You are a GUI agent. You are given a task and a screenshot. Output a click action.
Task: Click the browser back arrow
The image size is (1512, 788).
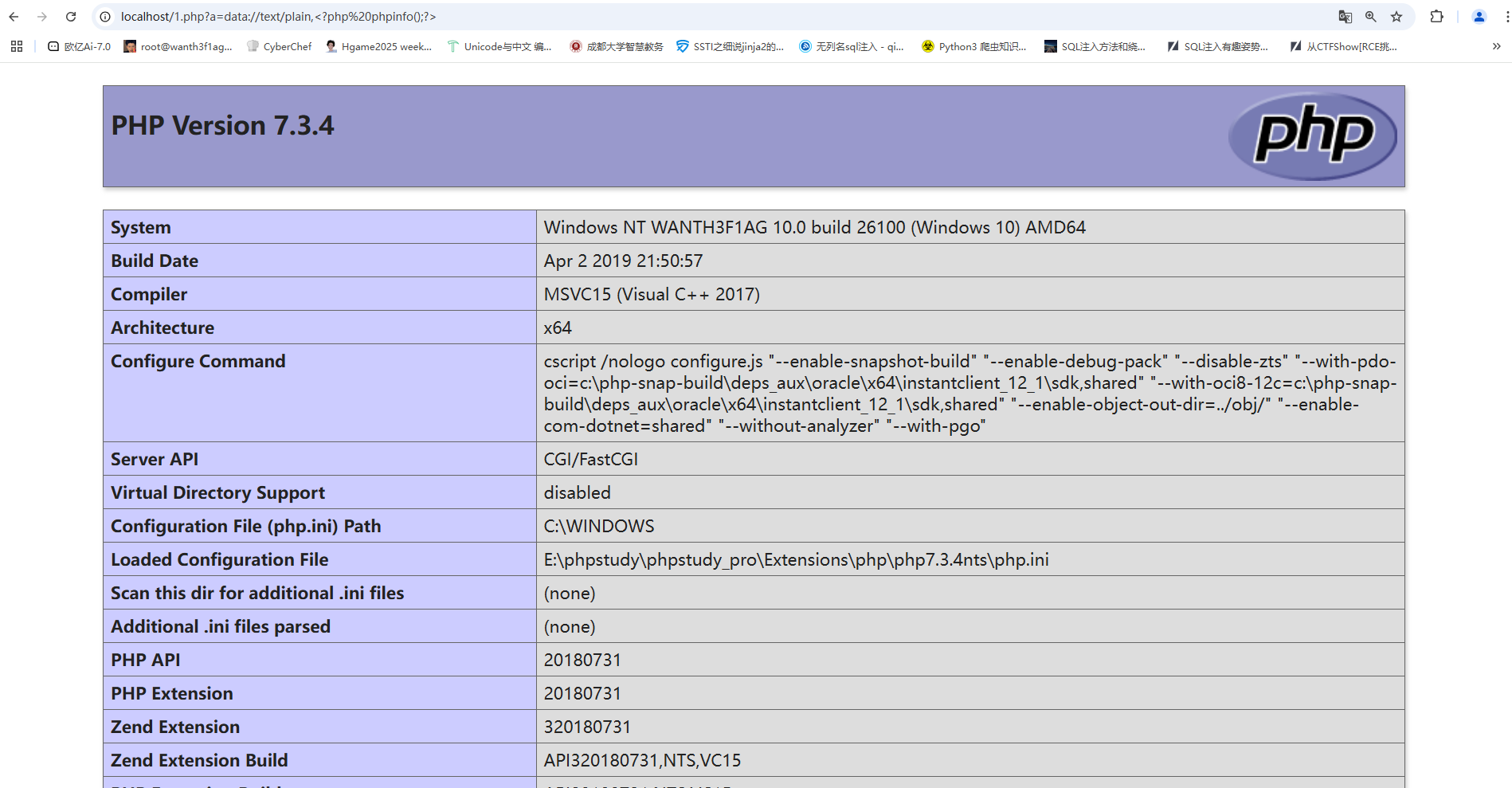tap(14, 17)
